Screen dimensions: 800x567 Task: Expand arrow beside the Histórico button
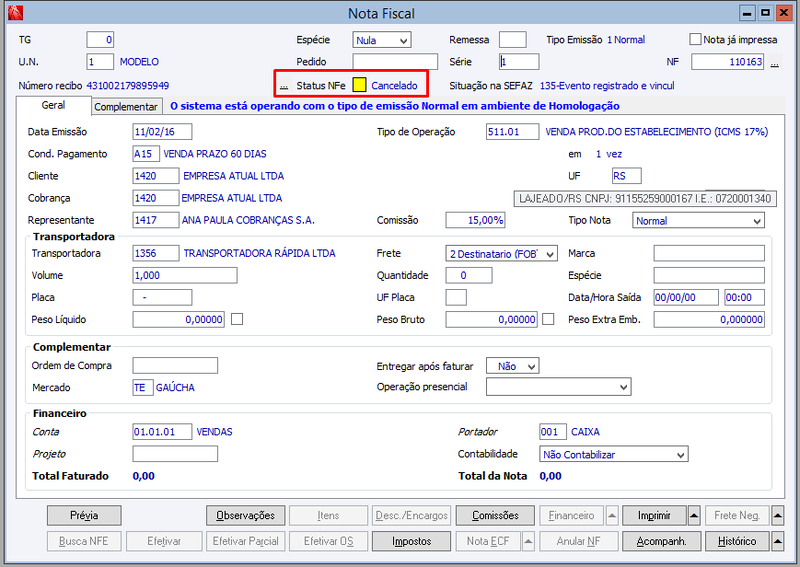(777, 541)
